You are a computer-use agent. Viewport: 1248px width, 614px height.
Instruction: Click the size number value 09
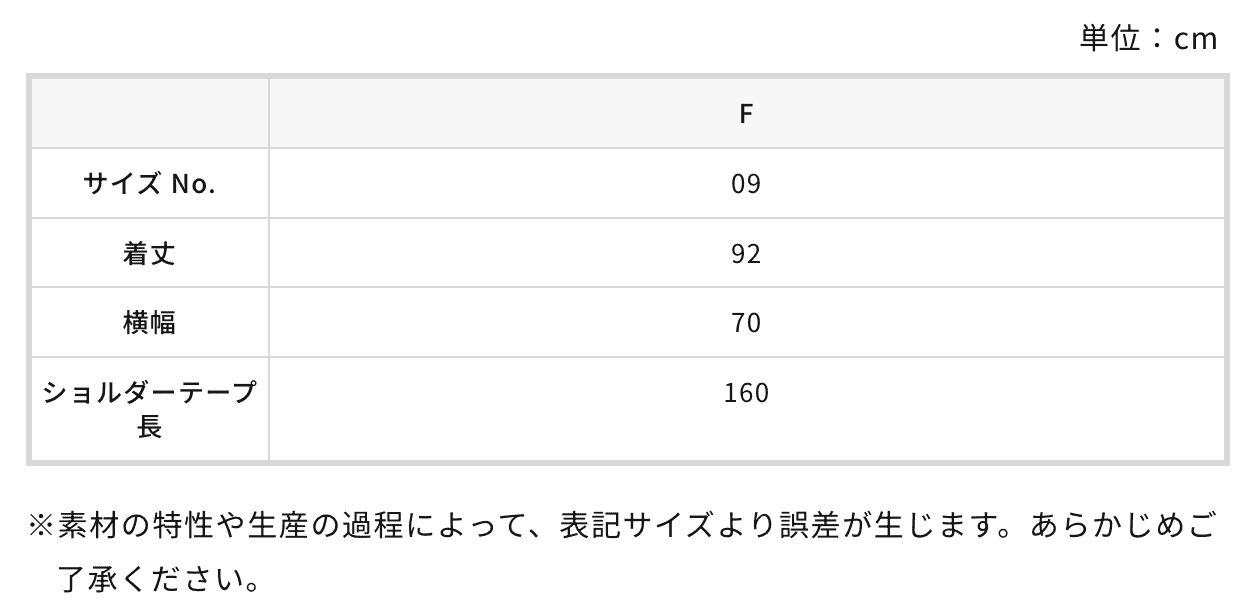(x=746, y=184)
